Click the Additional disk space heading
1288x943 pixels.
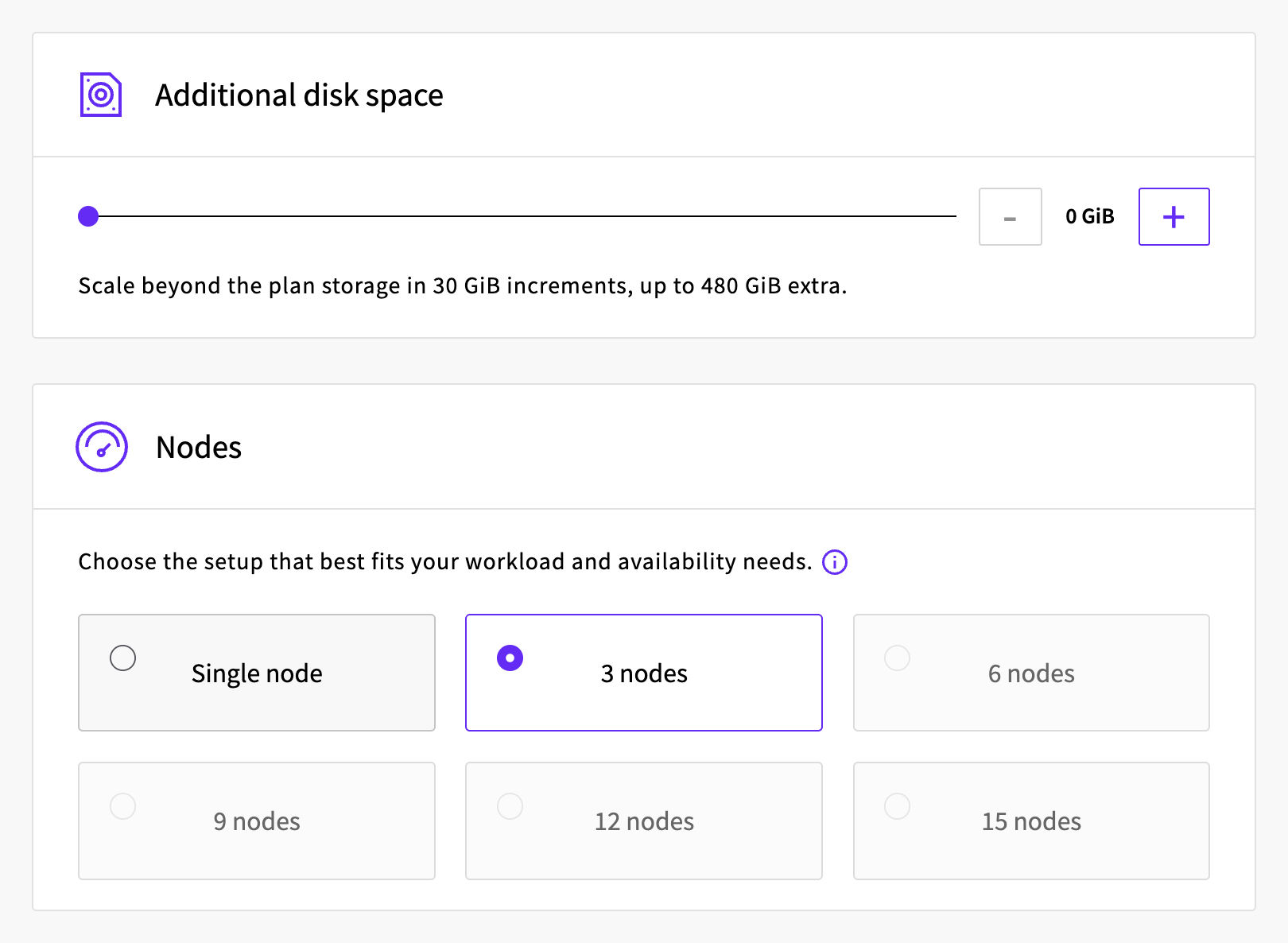(x=299, y=95)
